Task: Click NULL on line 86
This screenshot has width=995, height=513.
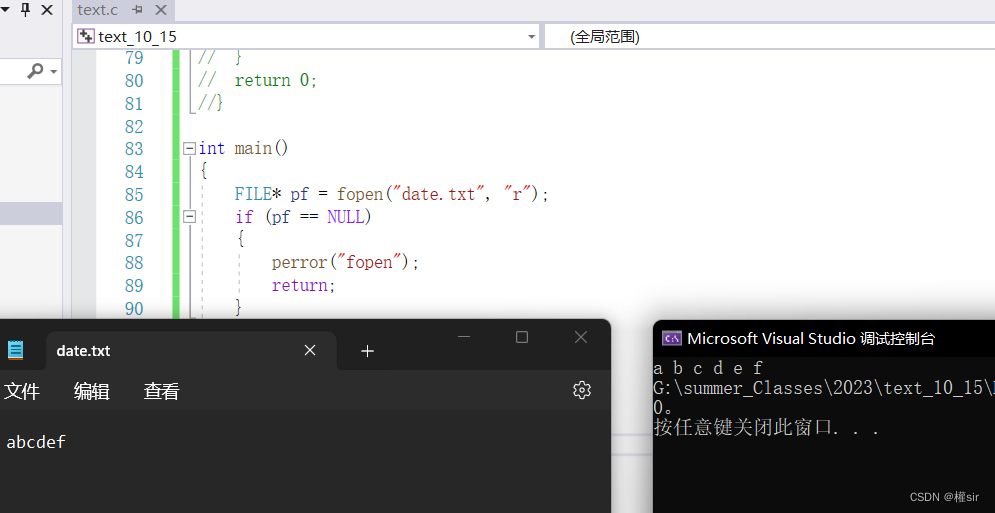Action: tap(346, 217)
